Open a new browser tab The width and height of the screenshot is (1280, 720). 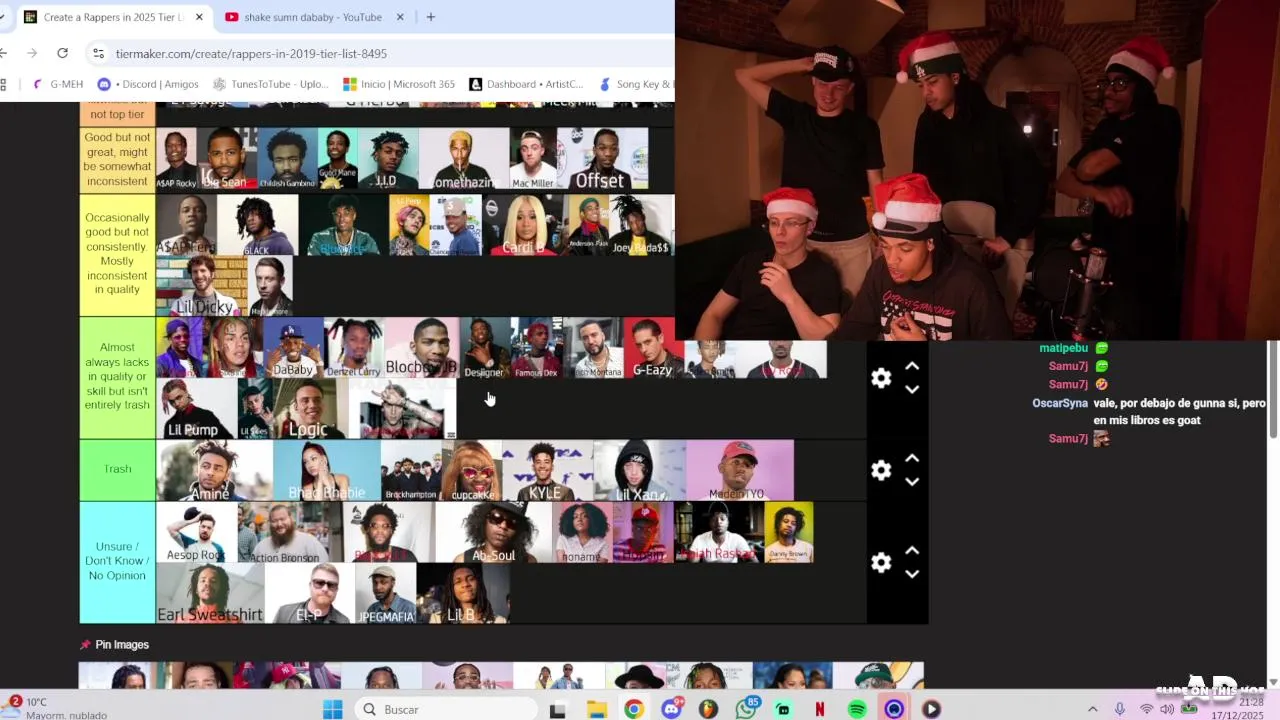431,17
